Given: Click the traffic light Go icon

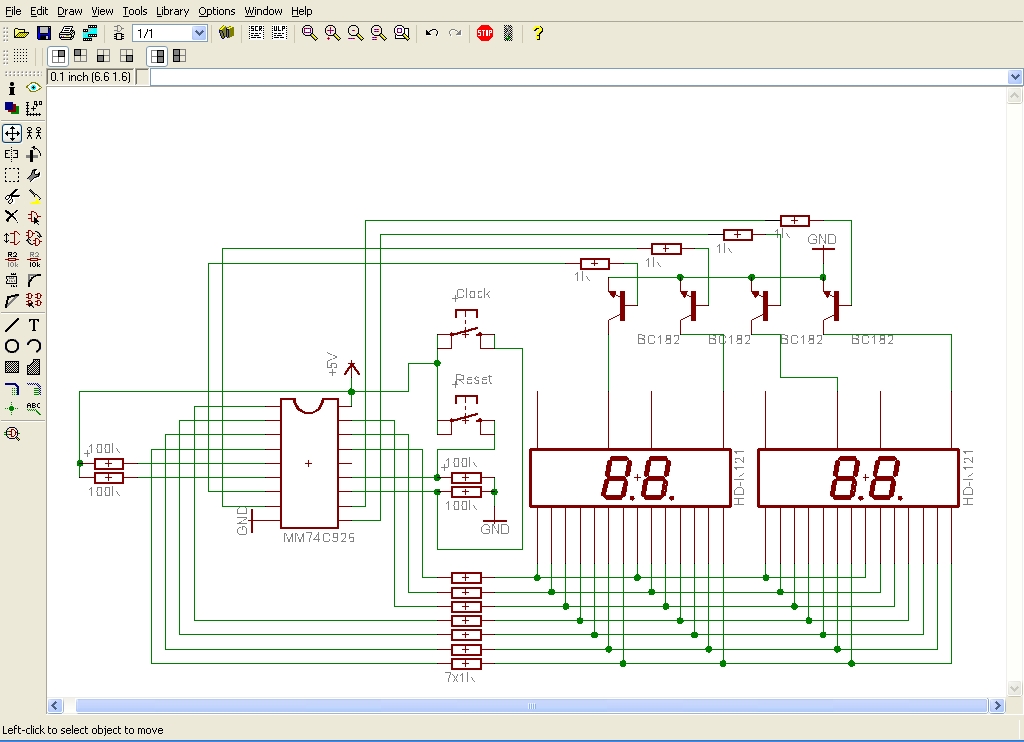Looking at the screenshot, I should pyautogui.click(x=508, y=33).
